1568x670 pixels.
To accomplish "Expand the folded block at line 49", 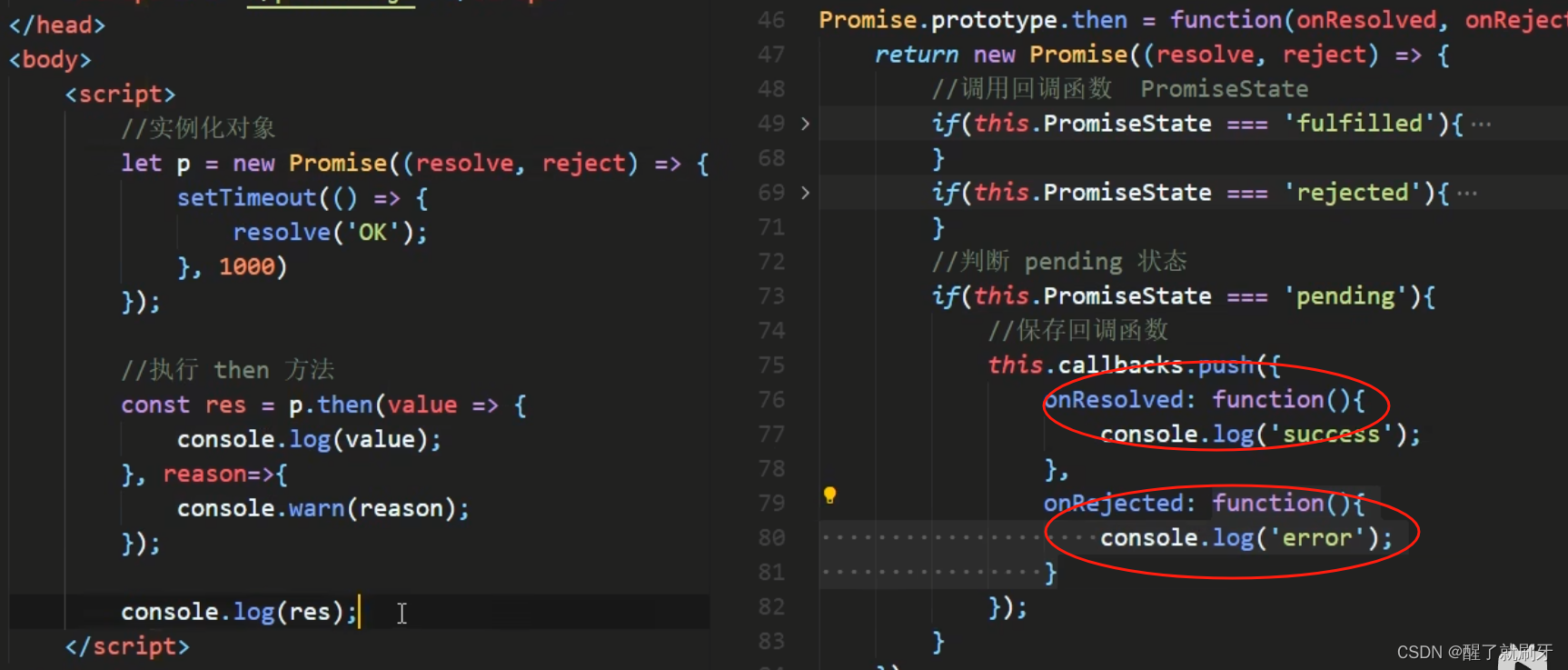I will coord(805,124).
